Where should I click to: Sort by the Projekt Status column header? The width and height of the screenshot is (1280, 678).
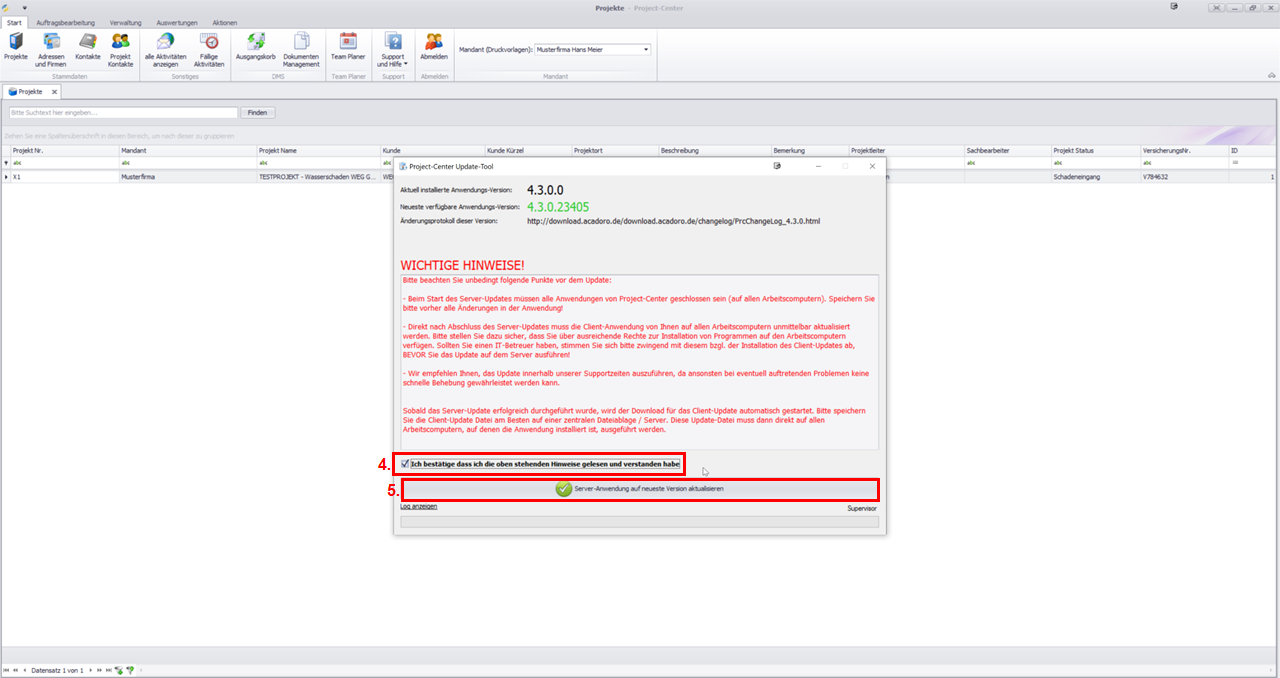tap(1074, 151)
